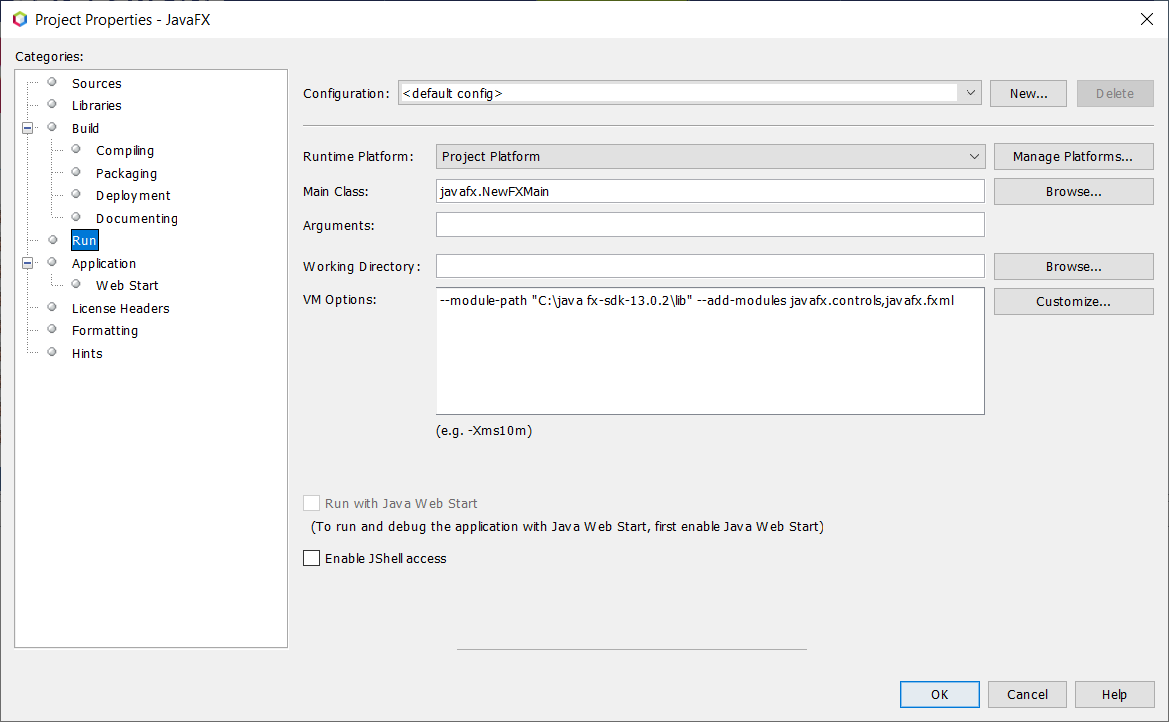
Task: Click the Compiling node bullet icon
Action: tap(76, 149)
